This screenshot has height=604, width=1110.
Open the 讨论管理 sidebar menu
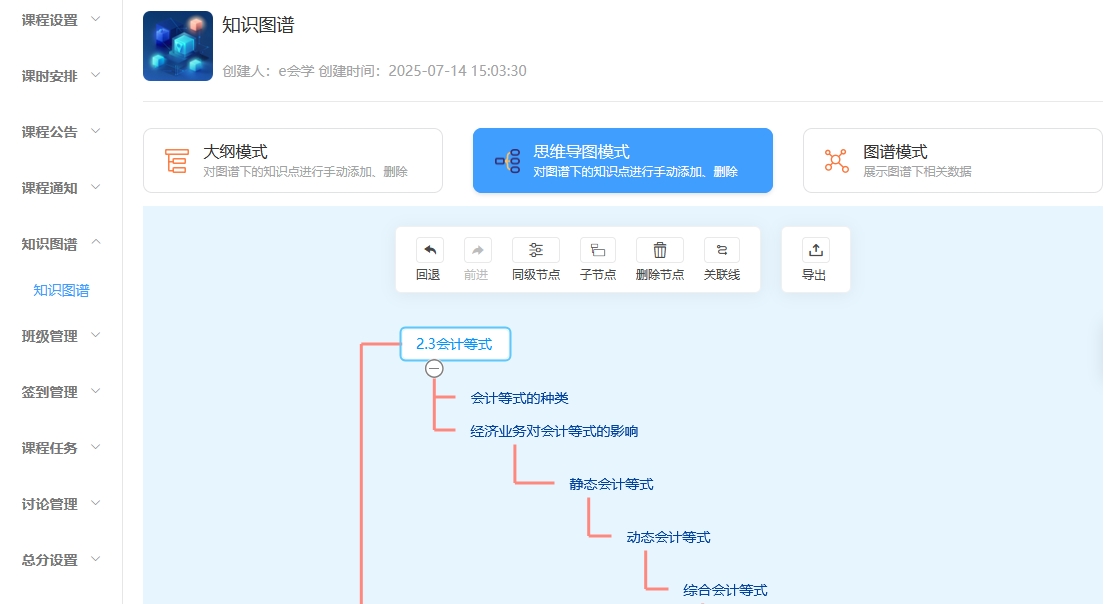pyautogui.click(x=61, y=504)
